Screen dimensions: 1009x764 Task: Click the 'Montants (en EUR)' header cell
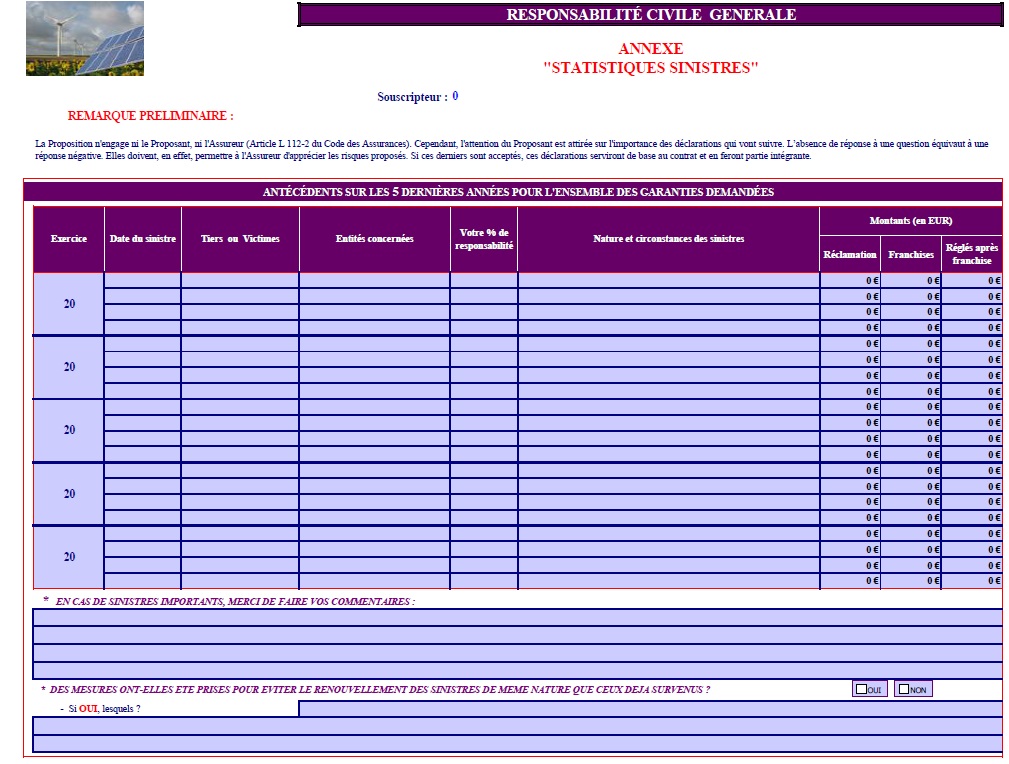pyautogui.click(x=910, y=220)
